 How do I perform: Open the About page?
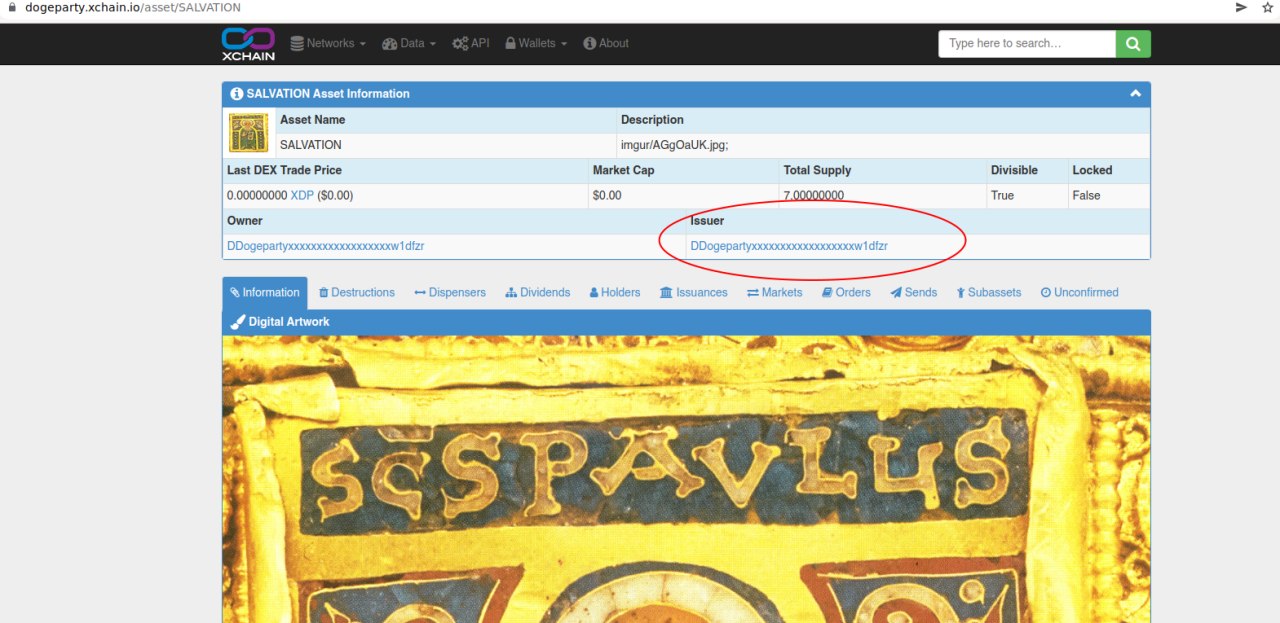606,43
